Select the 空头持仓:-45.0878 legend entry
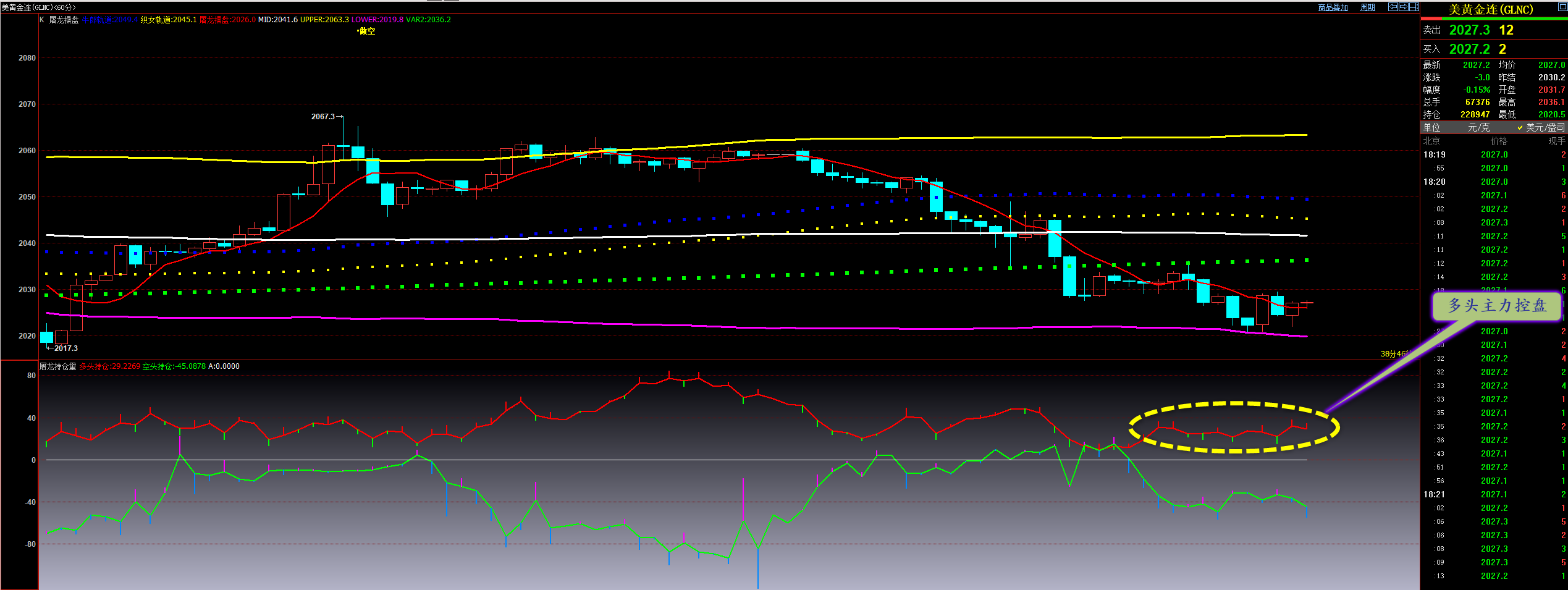Viewport: 1568px width, 590px height. pyautogui.click(x=174, y=366)
